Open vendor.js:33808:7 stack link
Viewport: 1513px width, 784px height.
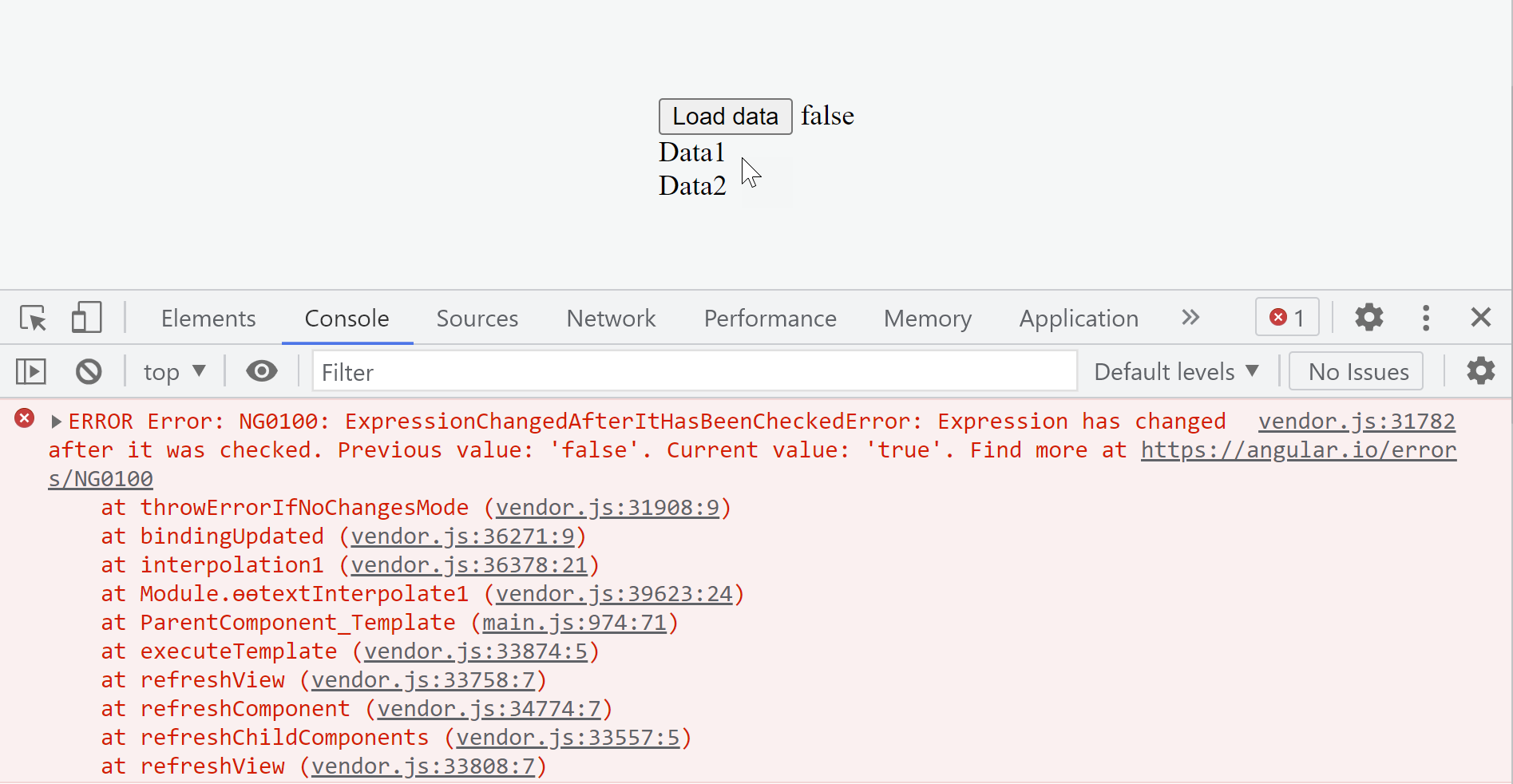(423, 766)
